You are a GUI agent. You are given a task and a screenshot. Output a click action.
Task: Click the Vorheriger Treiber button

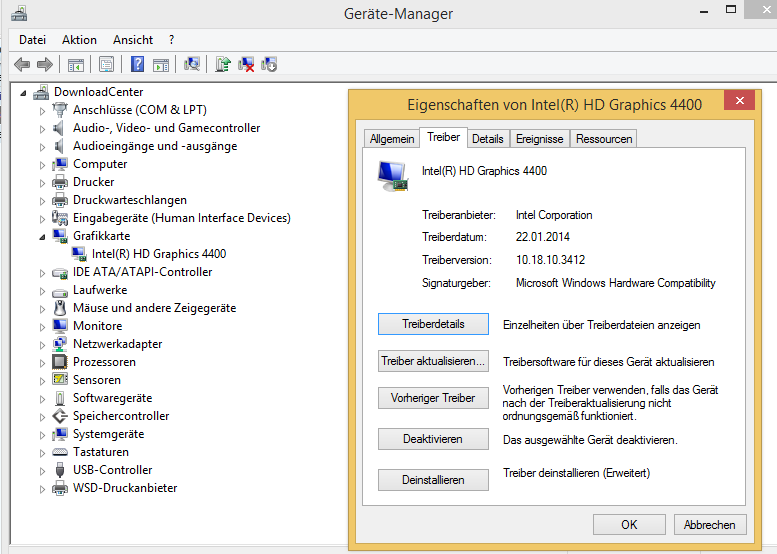[433, 398]
